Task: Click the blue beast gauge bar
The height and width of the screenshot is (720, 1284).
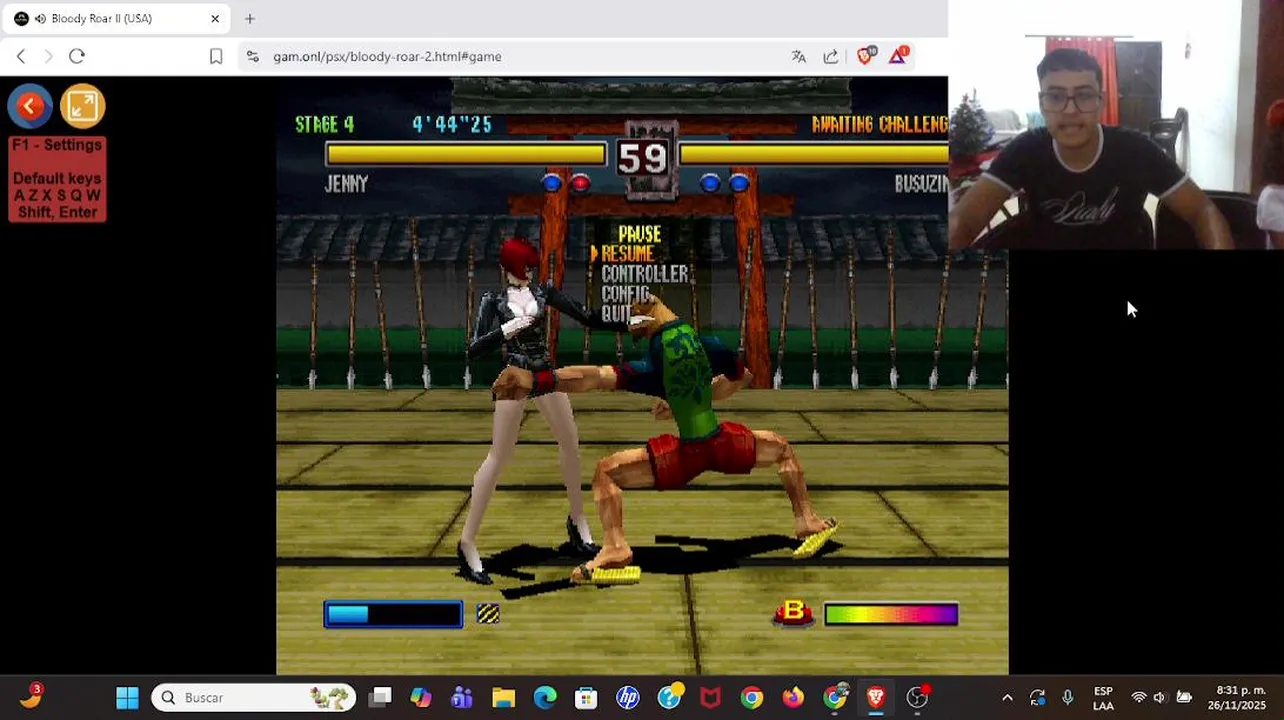Action: (x=393, y=614)
